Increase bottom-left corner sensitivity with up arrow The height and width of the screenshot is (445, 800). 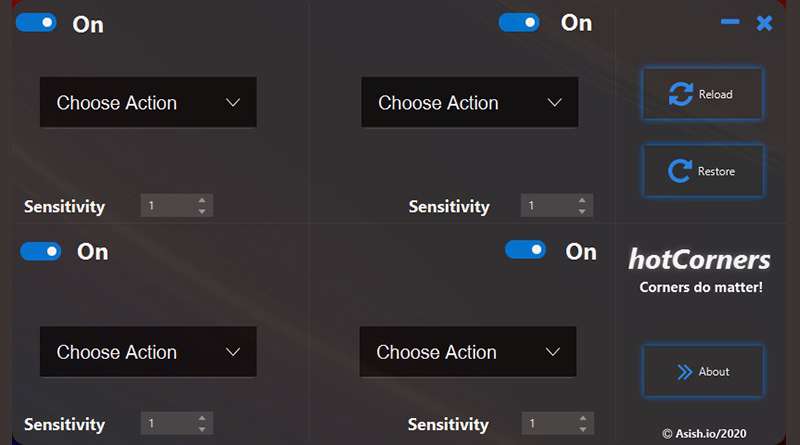(202, 418)
